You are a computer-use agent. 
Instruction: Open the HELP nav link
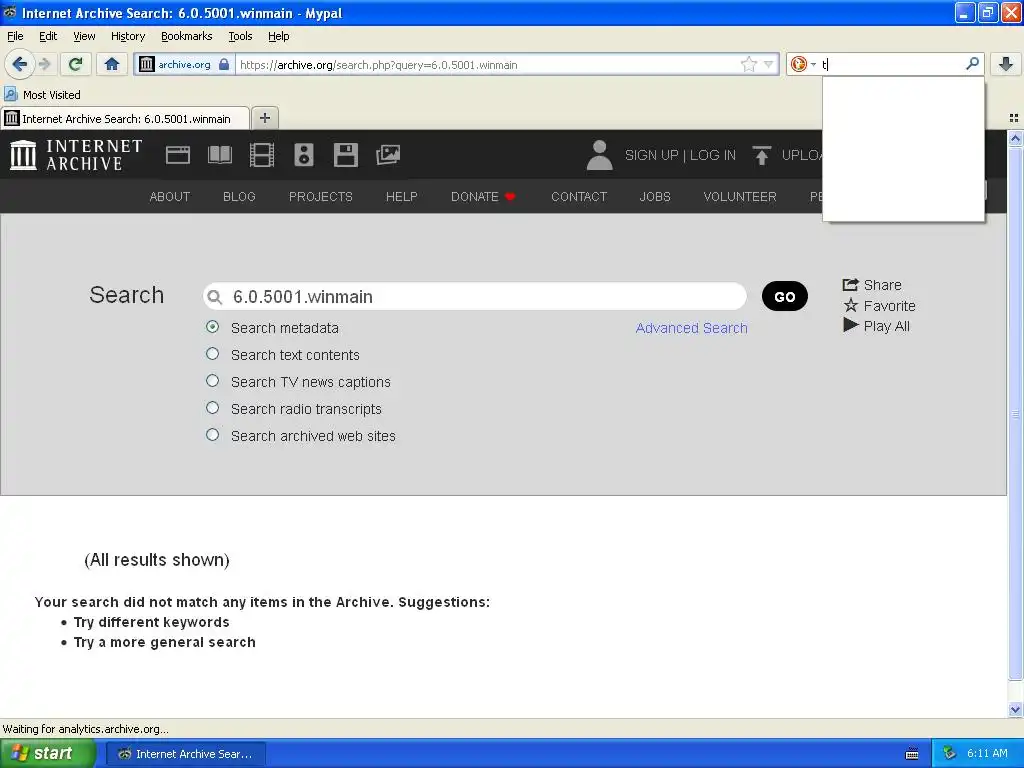click(x=402, y=197)
